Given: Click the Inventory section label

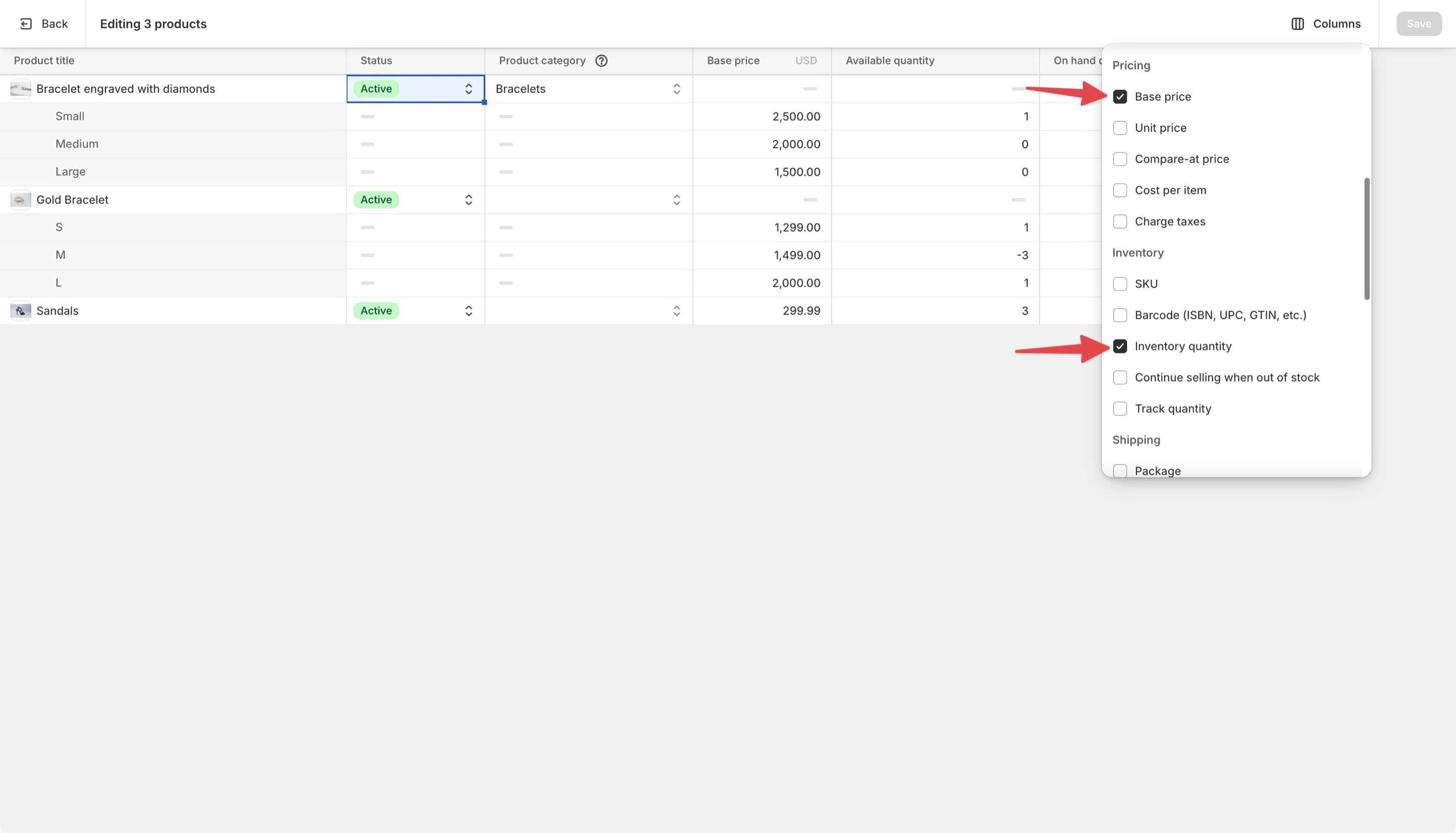Looking at the screenshot, I should point(1137,253).
